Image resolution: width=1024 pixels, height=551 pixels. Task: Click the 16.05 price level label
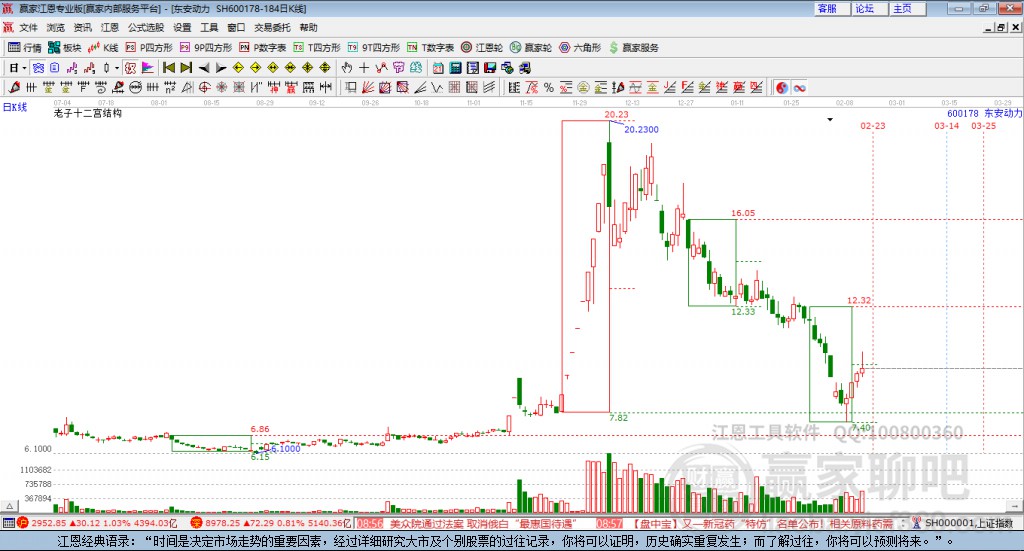tap(743, 213)
